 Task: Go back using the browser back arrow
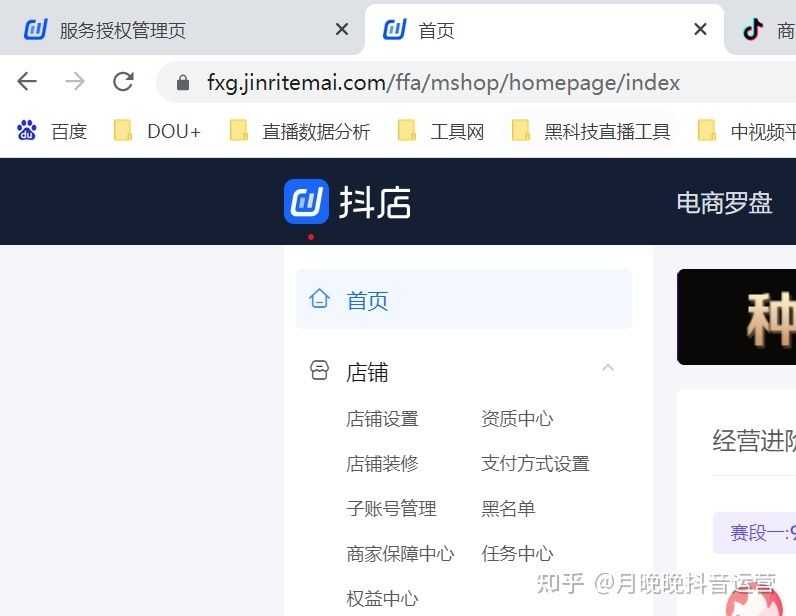click(x=27, y=81)
